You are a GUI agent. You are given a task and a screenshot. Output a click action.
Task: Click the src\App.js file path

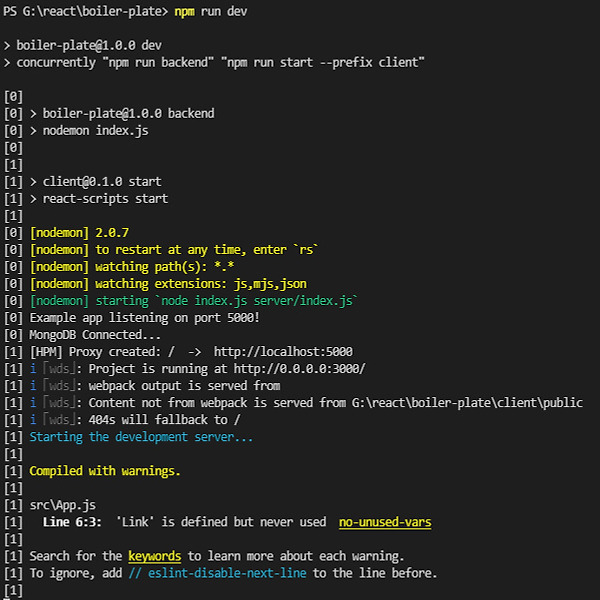click(x=63, y=505)
